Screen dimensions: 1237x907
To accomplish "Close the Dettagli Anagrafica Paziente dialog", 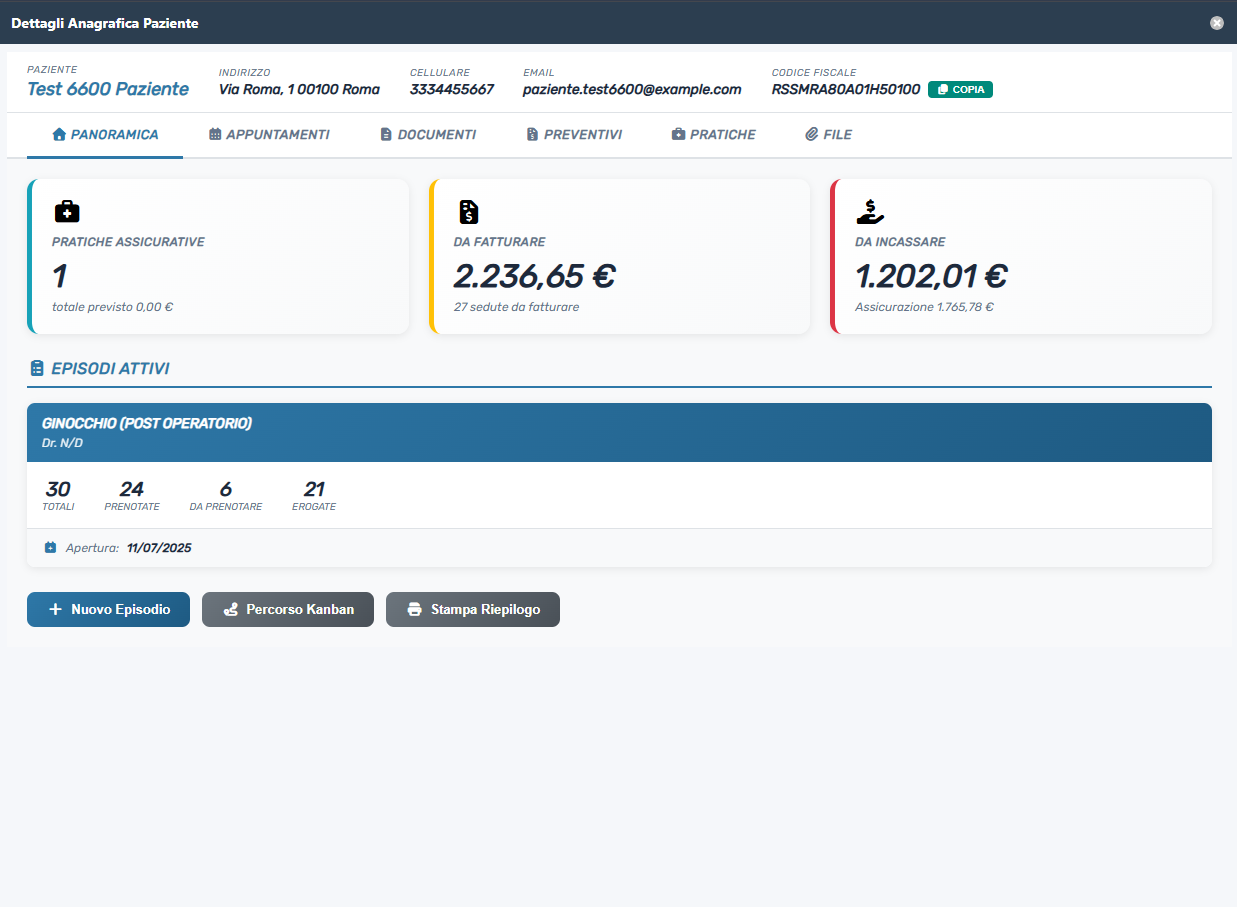I will point(1216,23).
